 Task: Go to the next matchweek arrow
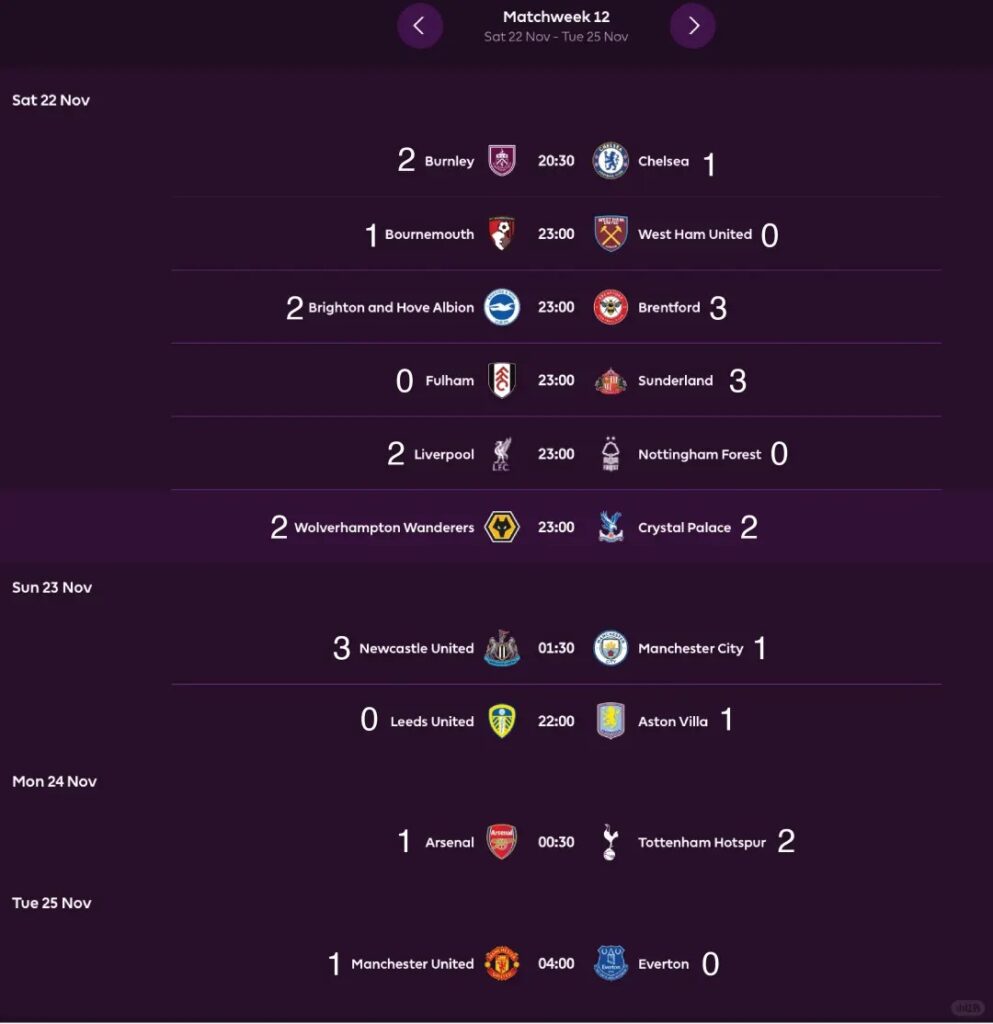(x=693, y=26)
